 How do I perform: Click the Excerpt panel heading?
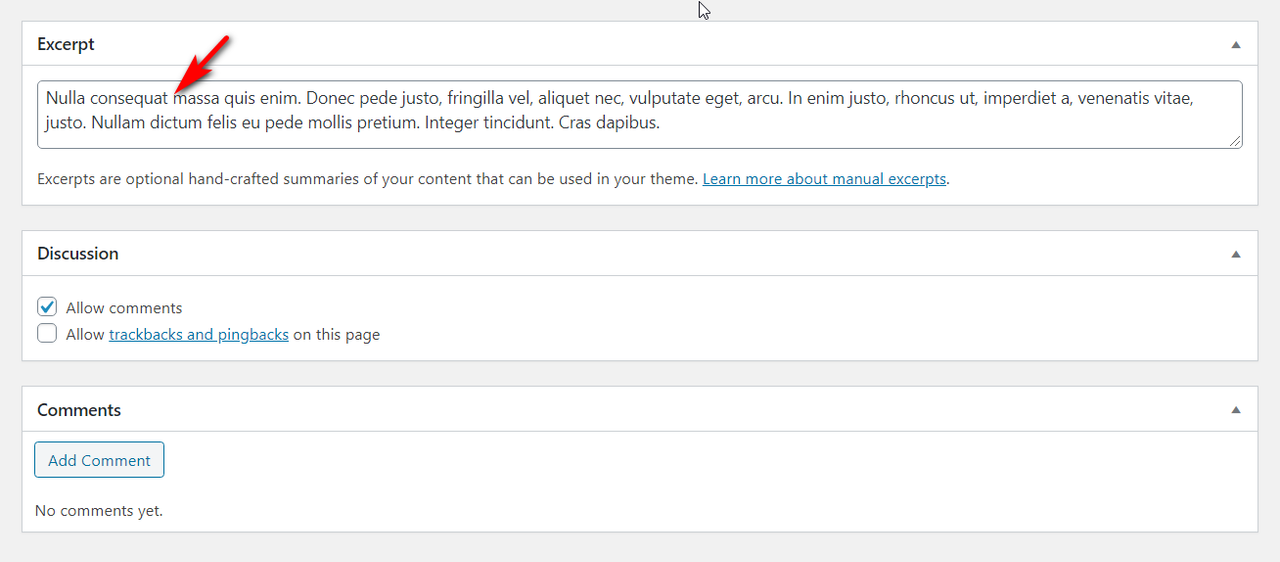click(x=66, y=45)
